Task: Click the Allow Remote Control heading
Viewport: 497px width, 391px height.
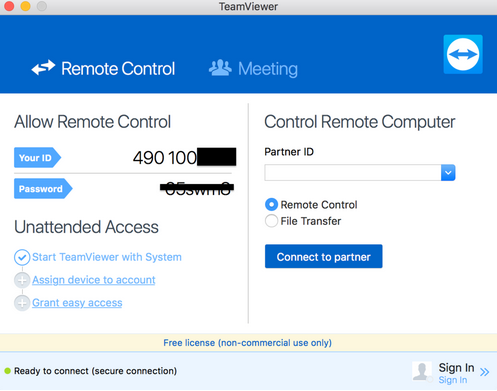Action: (92, 122)
